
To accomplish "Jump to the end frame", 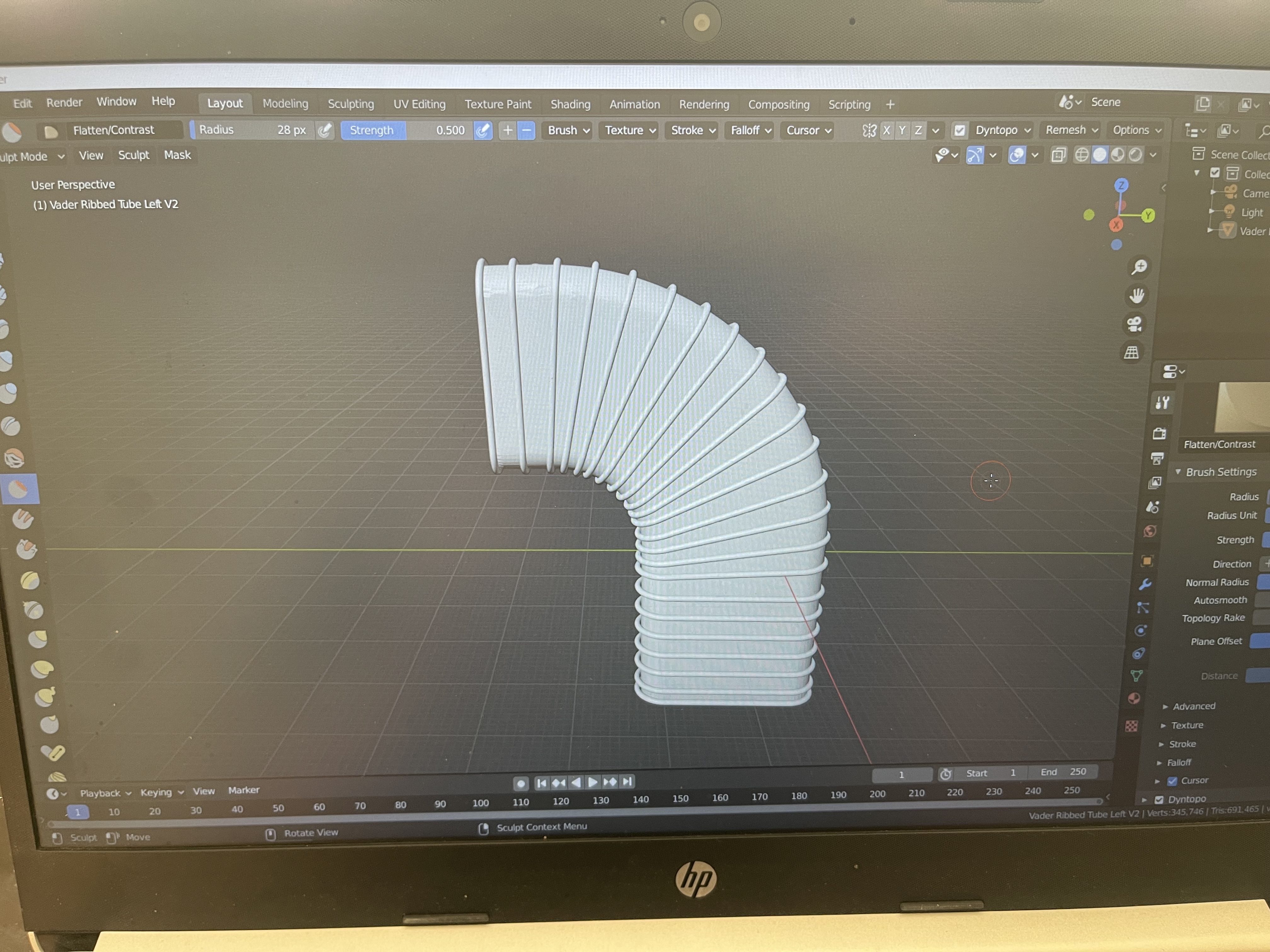I will coord(627,782).
